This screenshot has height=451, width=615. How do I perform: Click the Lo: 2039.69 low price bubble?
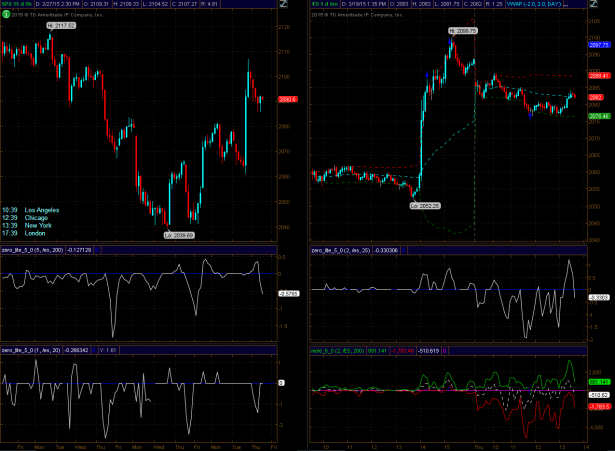pyautogui.click(x=179, y=235)
